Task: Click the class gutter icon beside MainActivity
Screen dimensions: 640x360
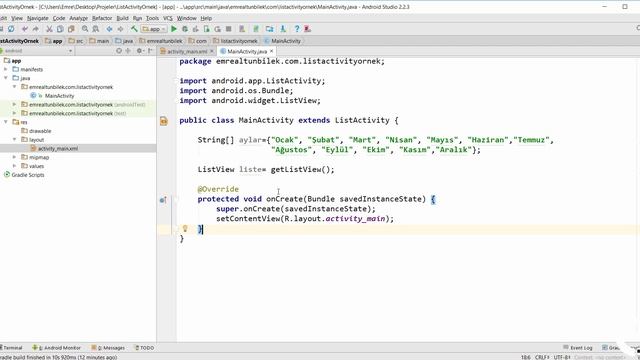Action: (164, 121)
